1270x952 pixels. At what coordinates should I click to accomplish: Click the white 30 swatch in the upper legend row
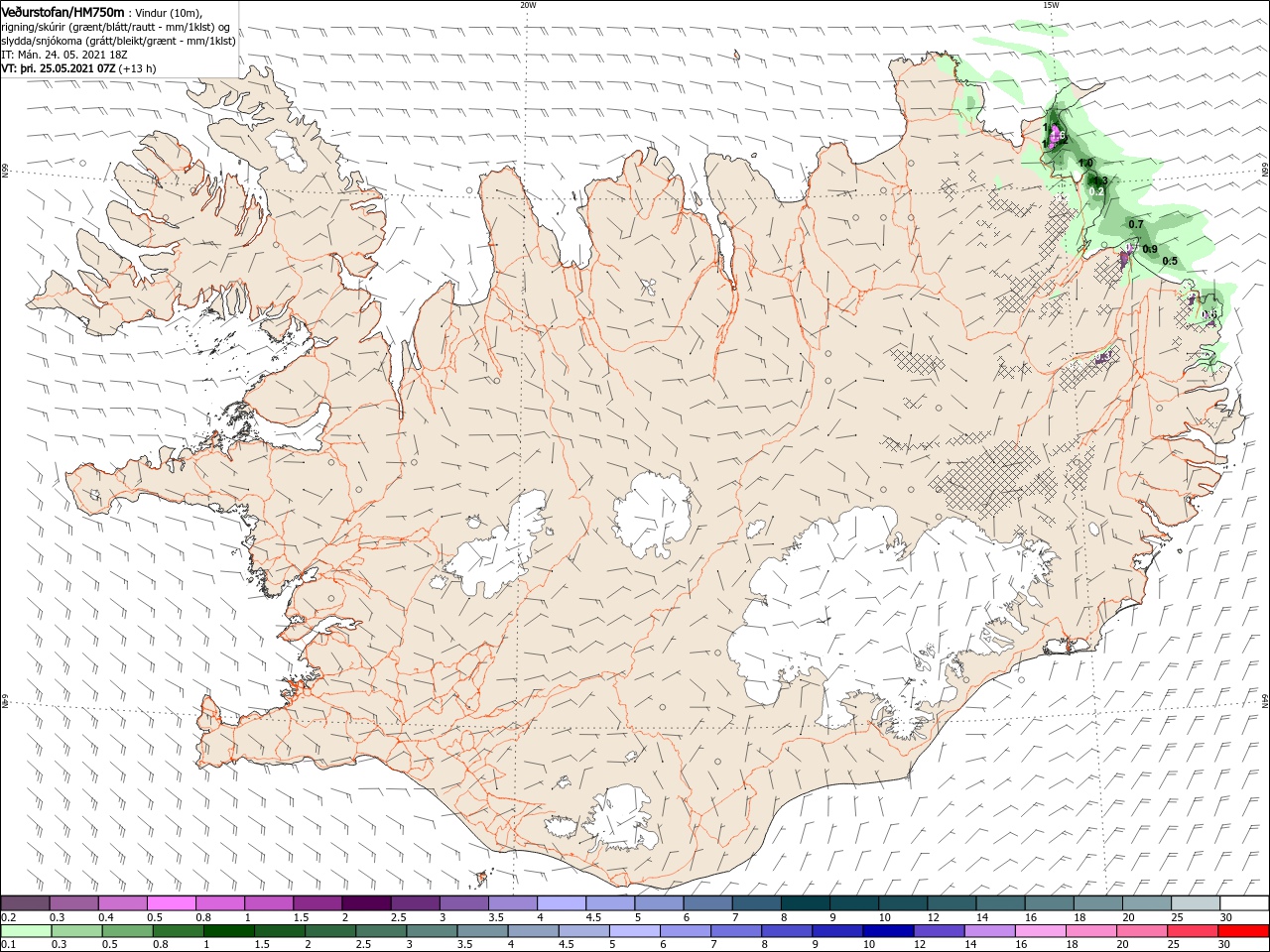(x=1242, y=903)
